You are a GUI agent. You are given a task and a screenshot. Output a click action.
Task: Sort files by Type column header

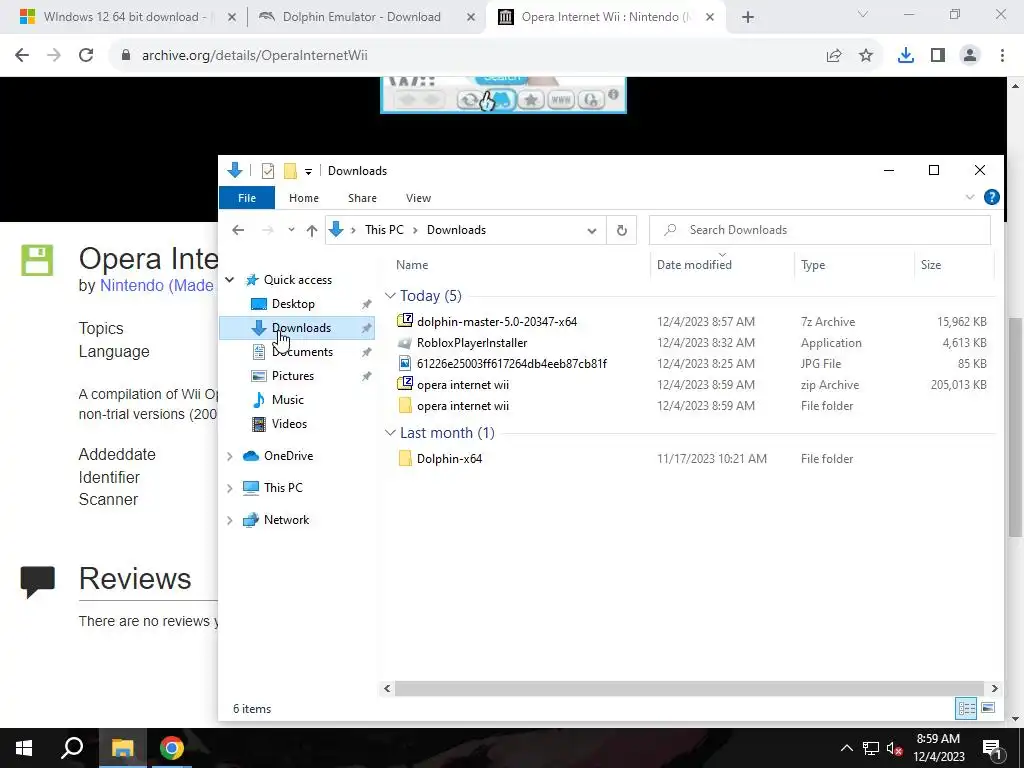[x=813, y=264]
